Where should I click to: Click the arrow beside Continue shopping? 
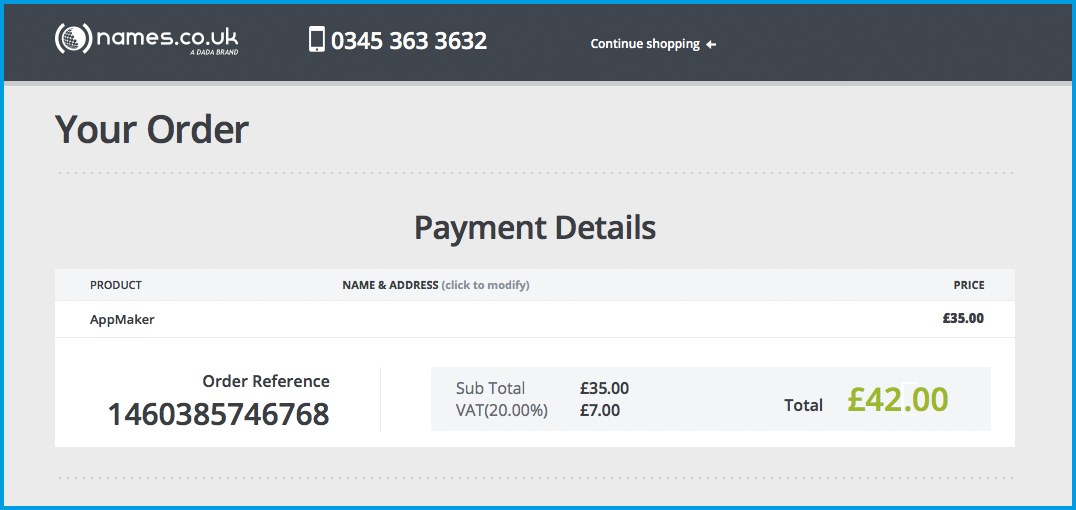pyautogui.click(x=711, y=44)
